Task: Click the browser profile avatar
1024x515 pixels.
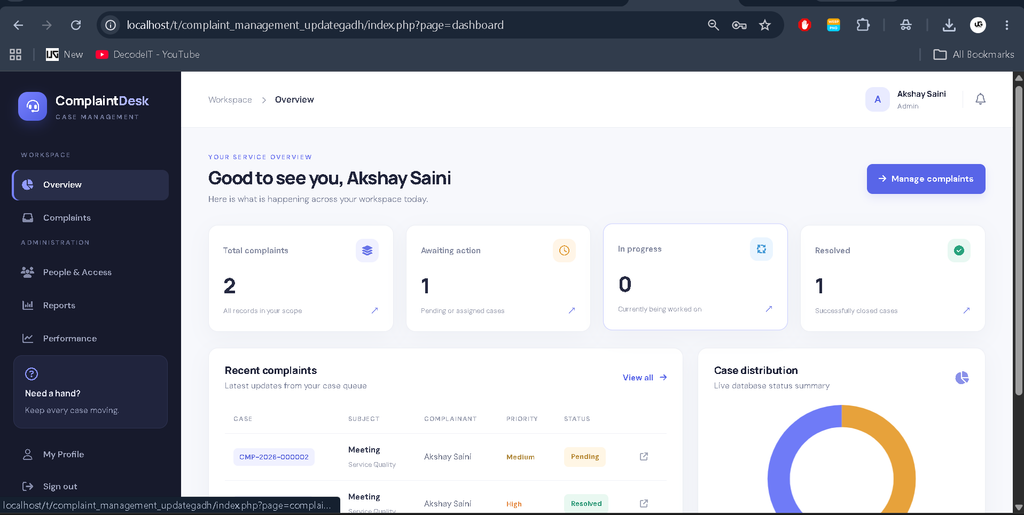Action: pyautogui.click(x=978, y=25)
